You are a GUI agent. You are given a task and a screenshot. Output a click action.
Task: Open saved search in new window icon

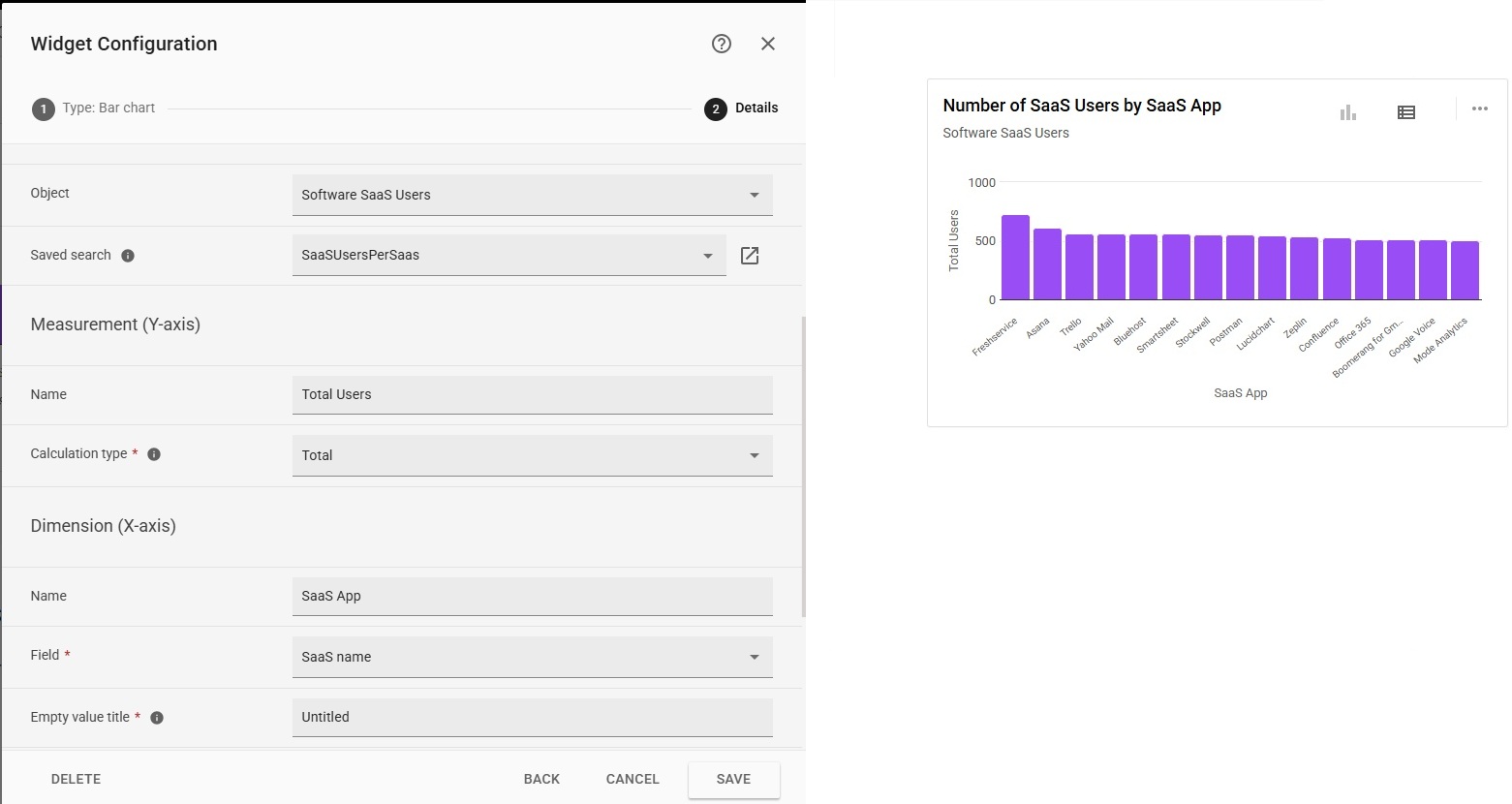(x=750, y=256)
